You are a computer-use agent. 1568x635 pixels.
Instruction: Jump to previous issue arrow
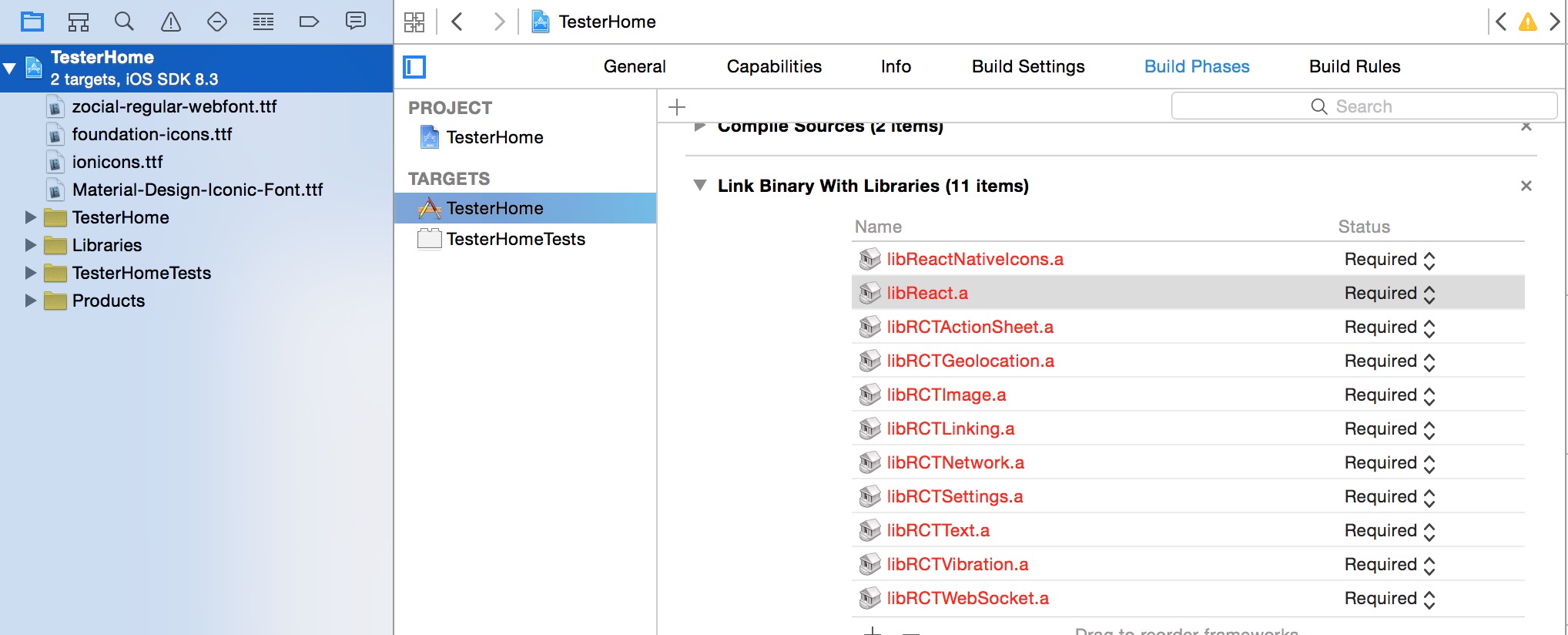coord(1501,22)
